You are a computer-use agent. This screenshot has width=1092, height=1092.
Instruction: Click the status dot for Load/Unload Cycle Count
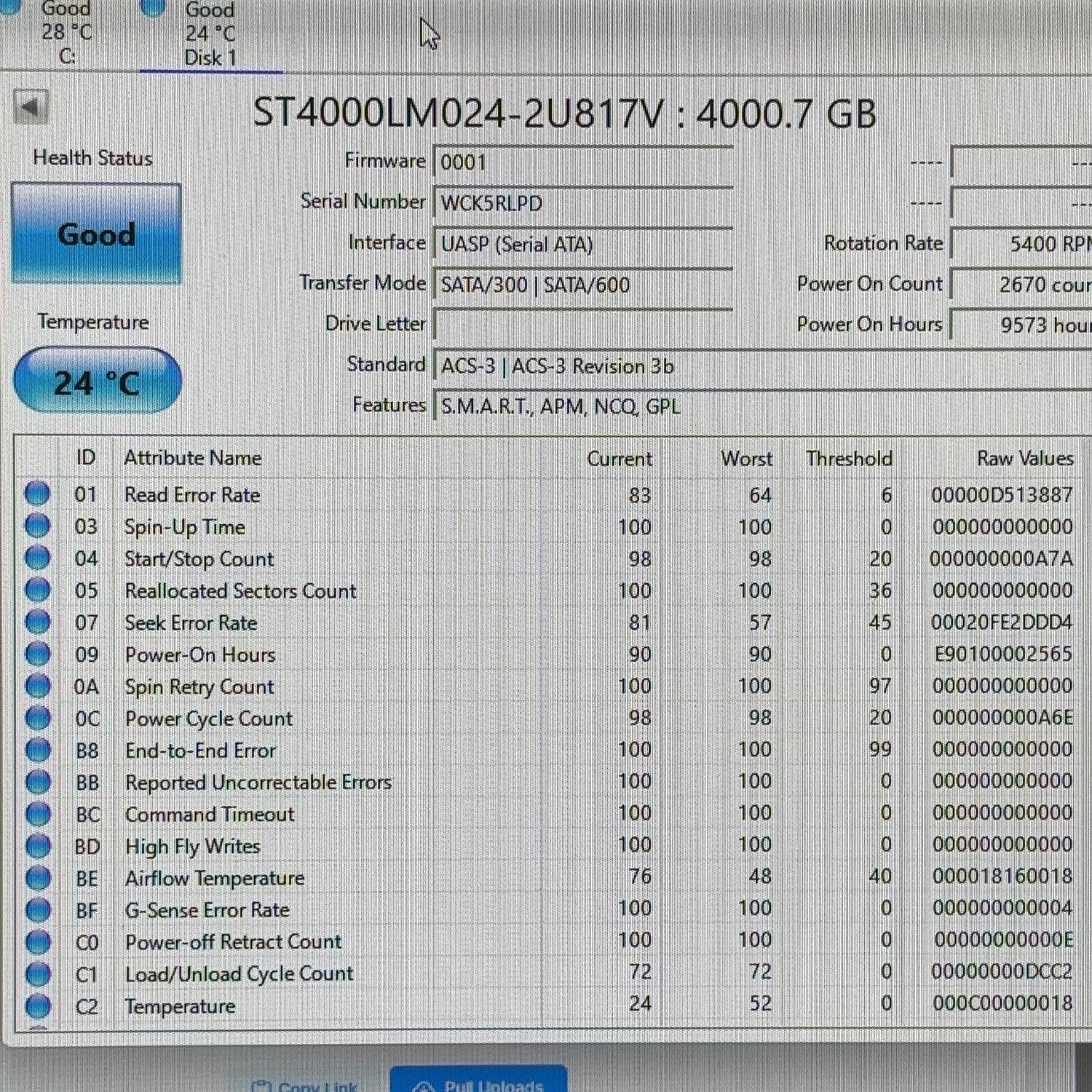pyautogui.click(x=37, y=973)
